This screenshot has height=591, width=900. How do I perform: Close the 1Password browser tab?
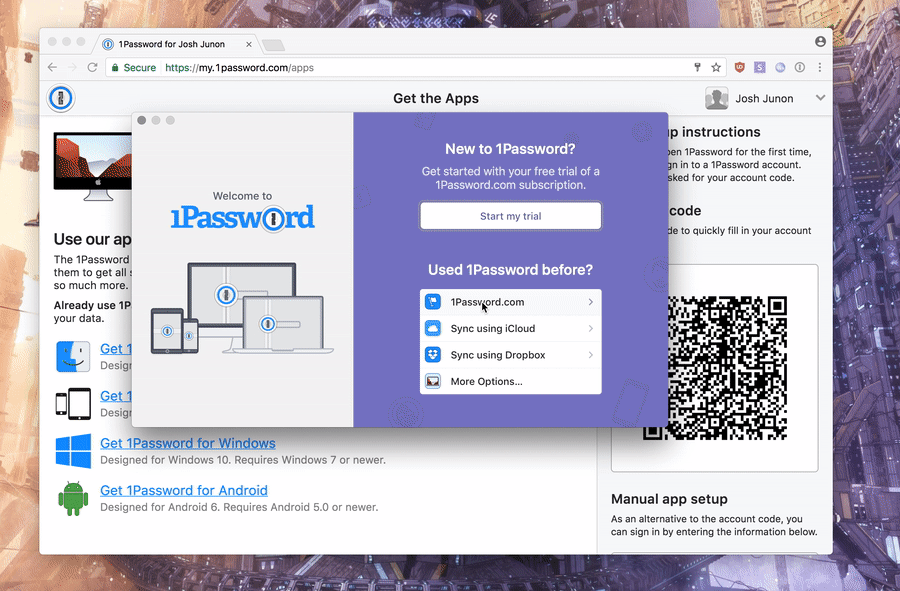coord(249,44)
